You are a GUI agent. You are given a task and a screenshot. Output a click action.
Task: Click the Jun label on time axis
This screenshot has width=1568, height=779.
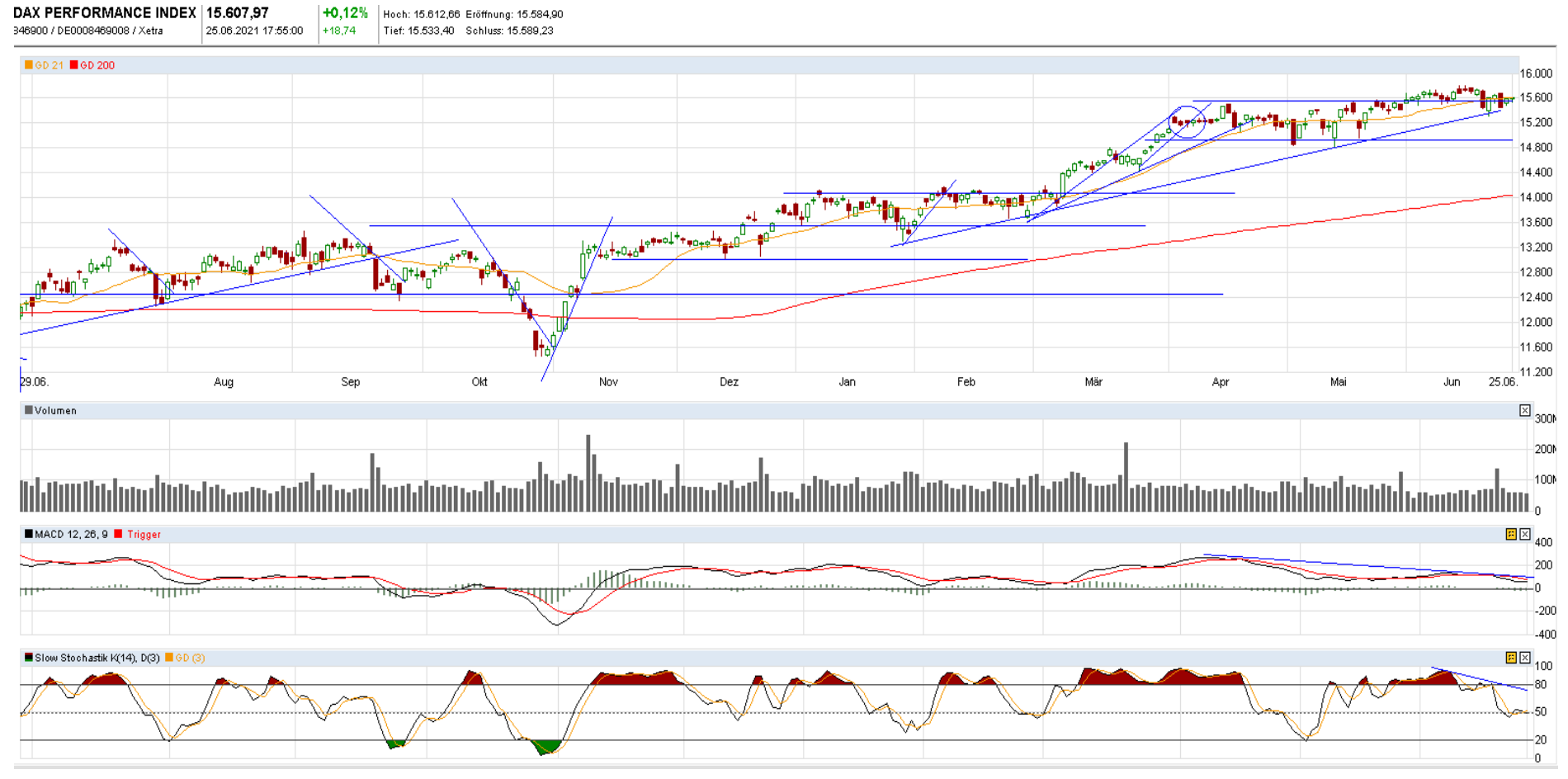coord(1452,382)
